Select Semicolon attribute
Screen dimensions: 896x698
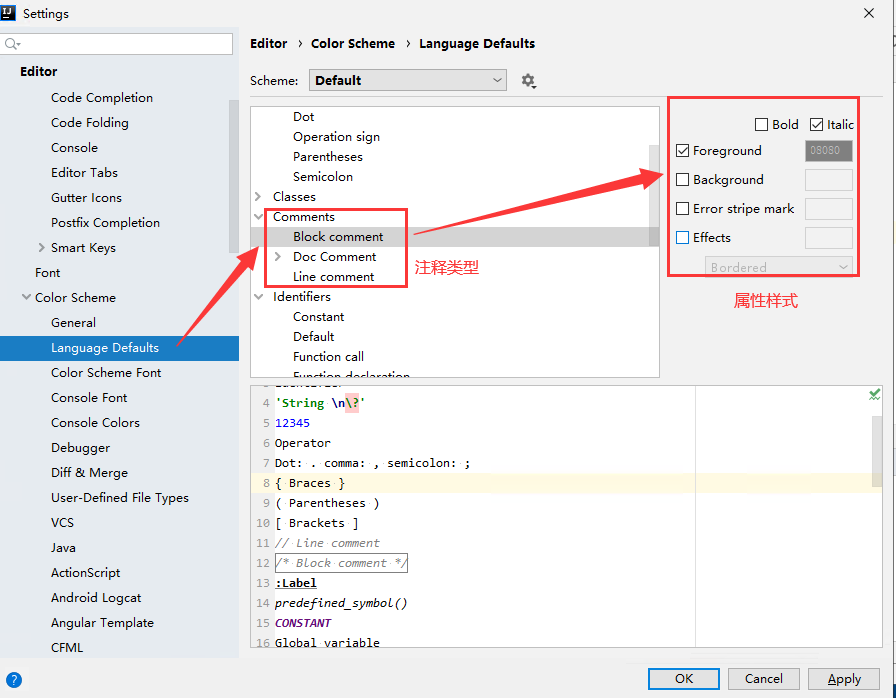[x=322, y=177]
